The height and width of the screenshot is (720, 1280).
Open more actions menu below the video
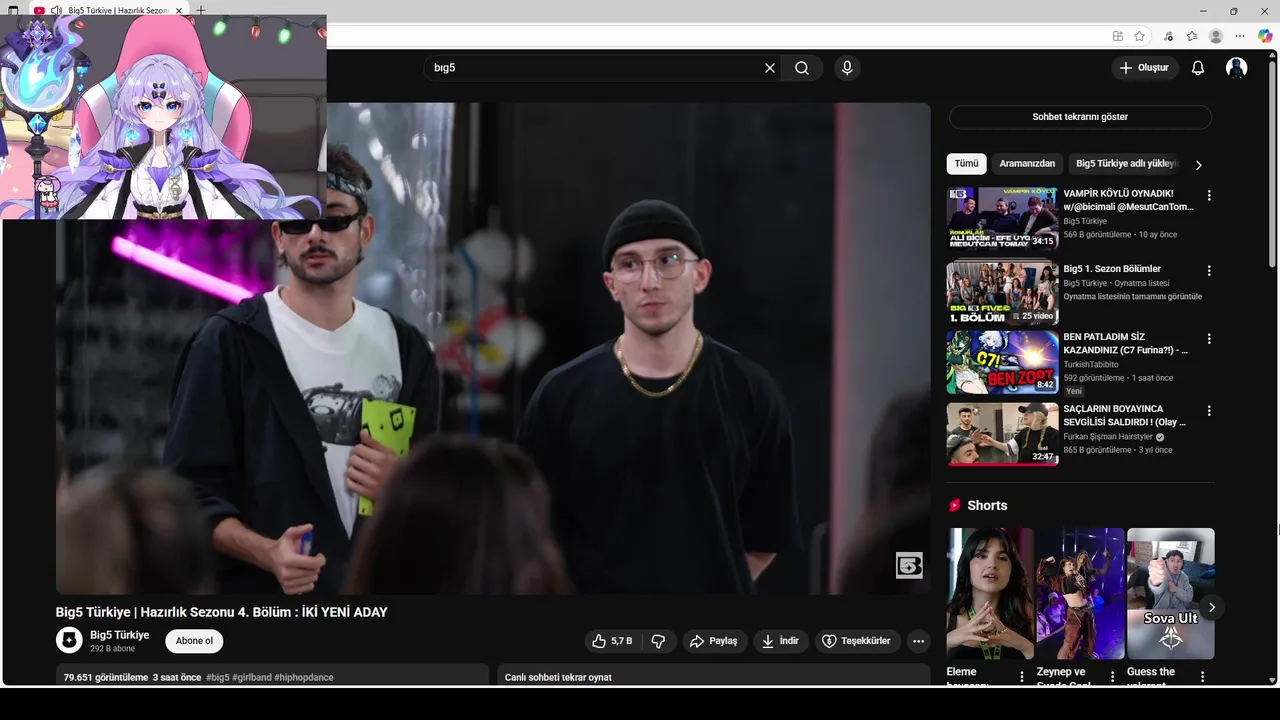coord(918,641)
